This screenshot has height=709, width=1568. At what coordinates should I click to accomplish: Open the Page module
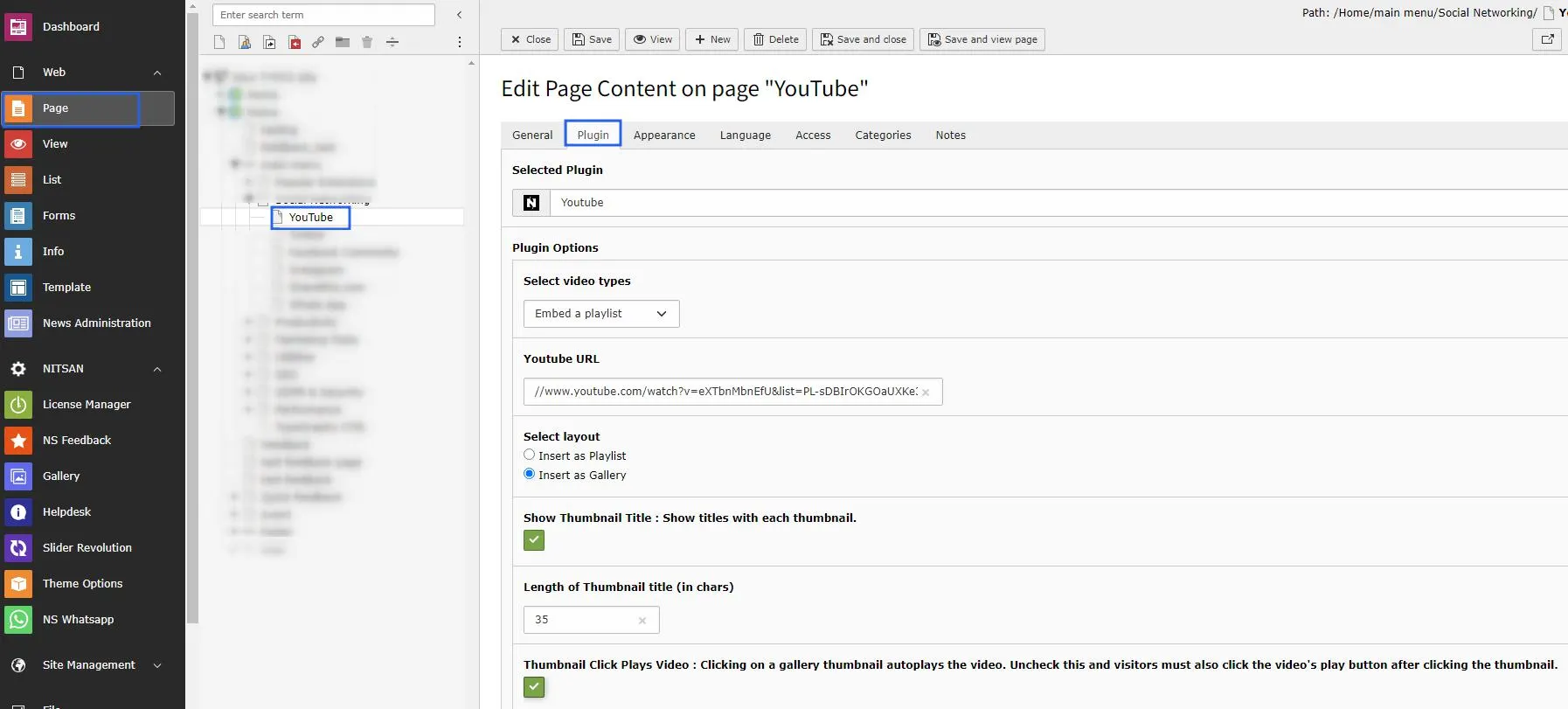pyautogui.click(x=87, y=108)
